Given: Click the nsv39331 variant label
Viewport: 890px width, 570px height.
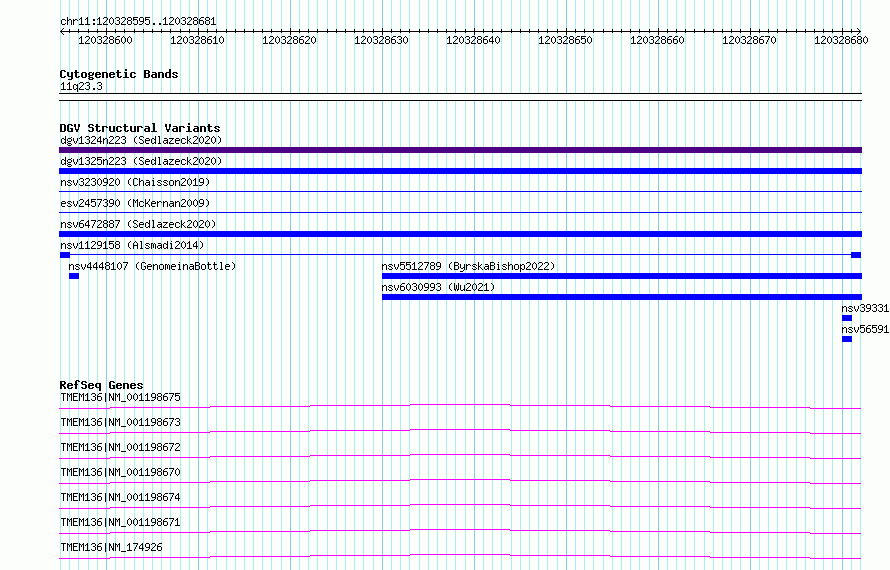Looking at the screenshot, I should (865, 308).
